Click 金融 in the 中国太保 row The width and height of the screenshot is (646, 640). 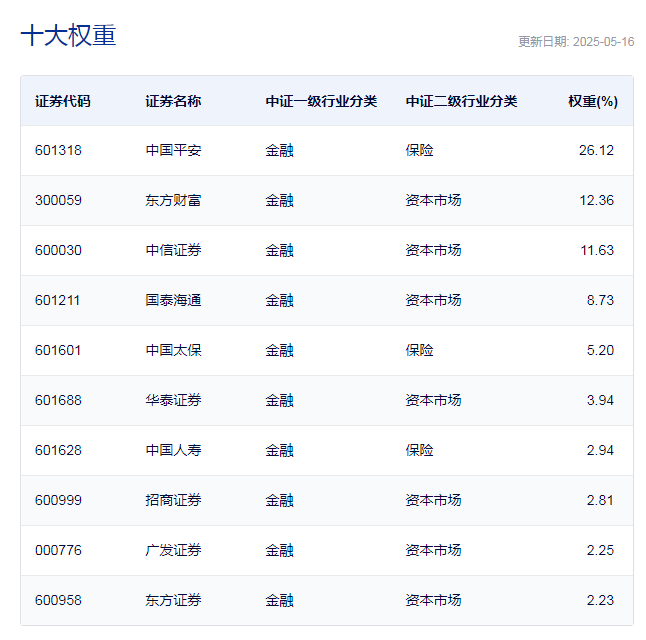coord(279,350)
